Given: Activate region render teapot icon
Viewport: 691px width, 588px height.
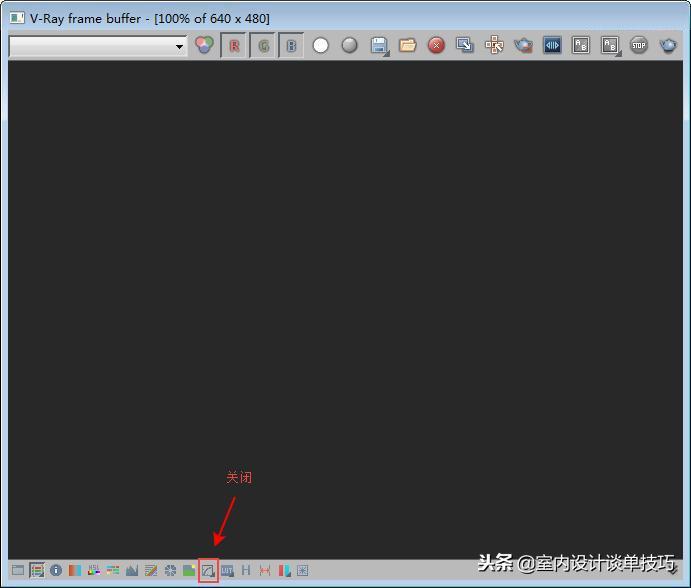Looking at the screenshot, I should tap(523, 45).
